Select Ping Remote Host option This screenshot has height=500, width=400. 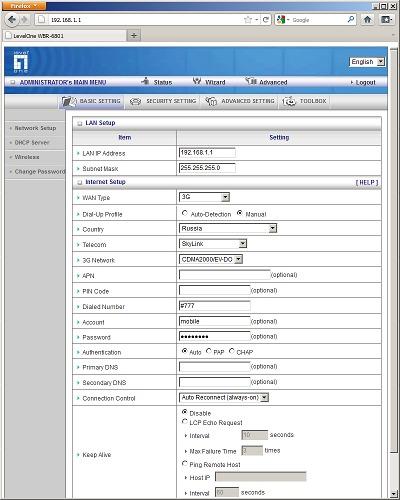[x=184, y=463]
